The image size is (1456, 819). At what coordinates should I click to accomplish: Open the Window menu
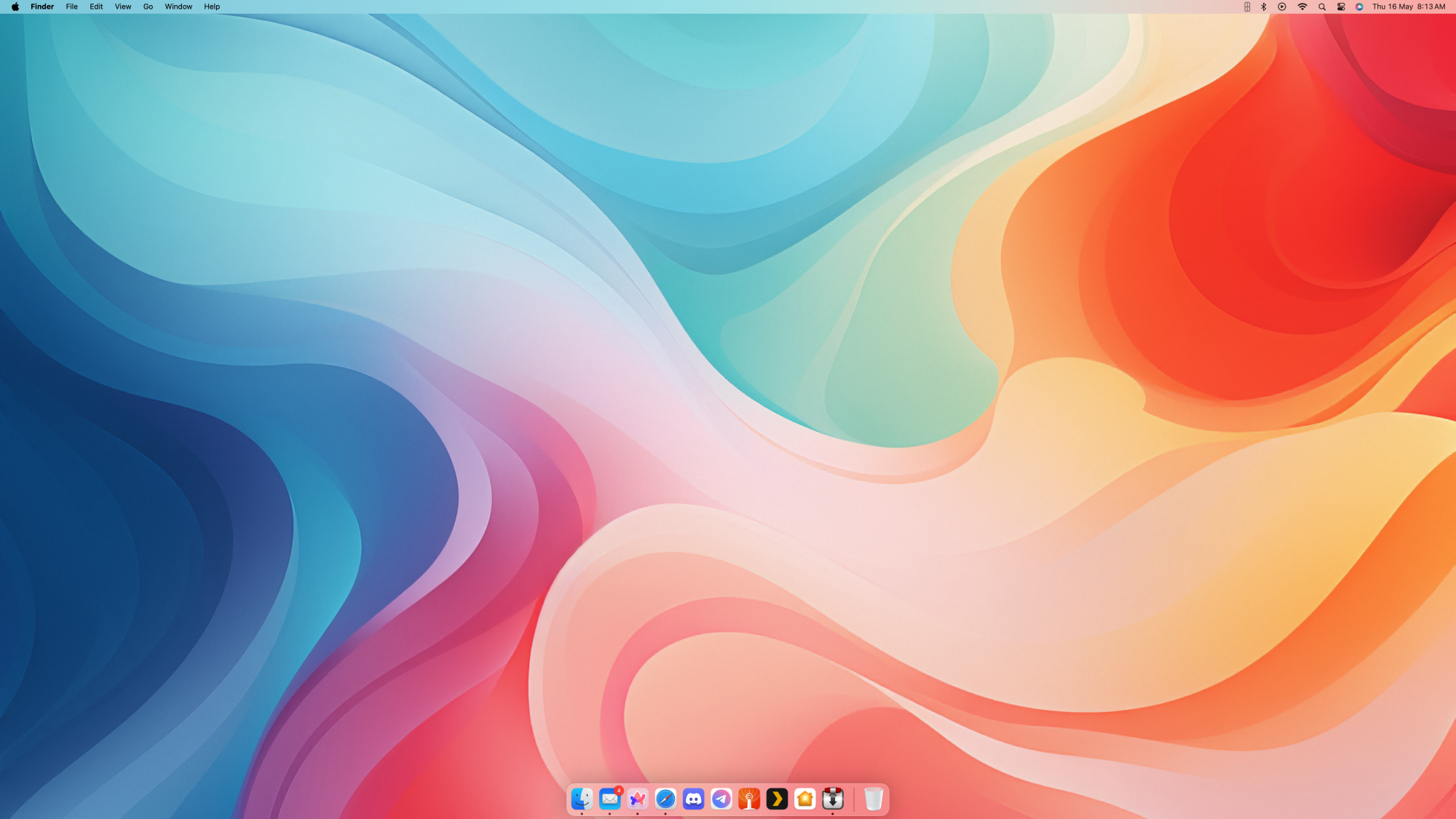[x=178, y=7]
